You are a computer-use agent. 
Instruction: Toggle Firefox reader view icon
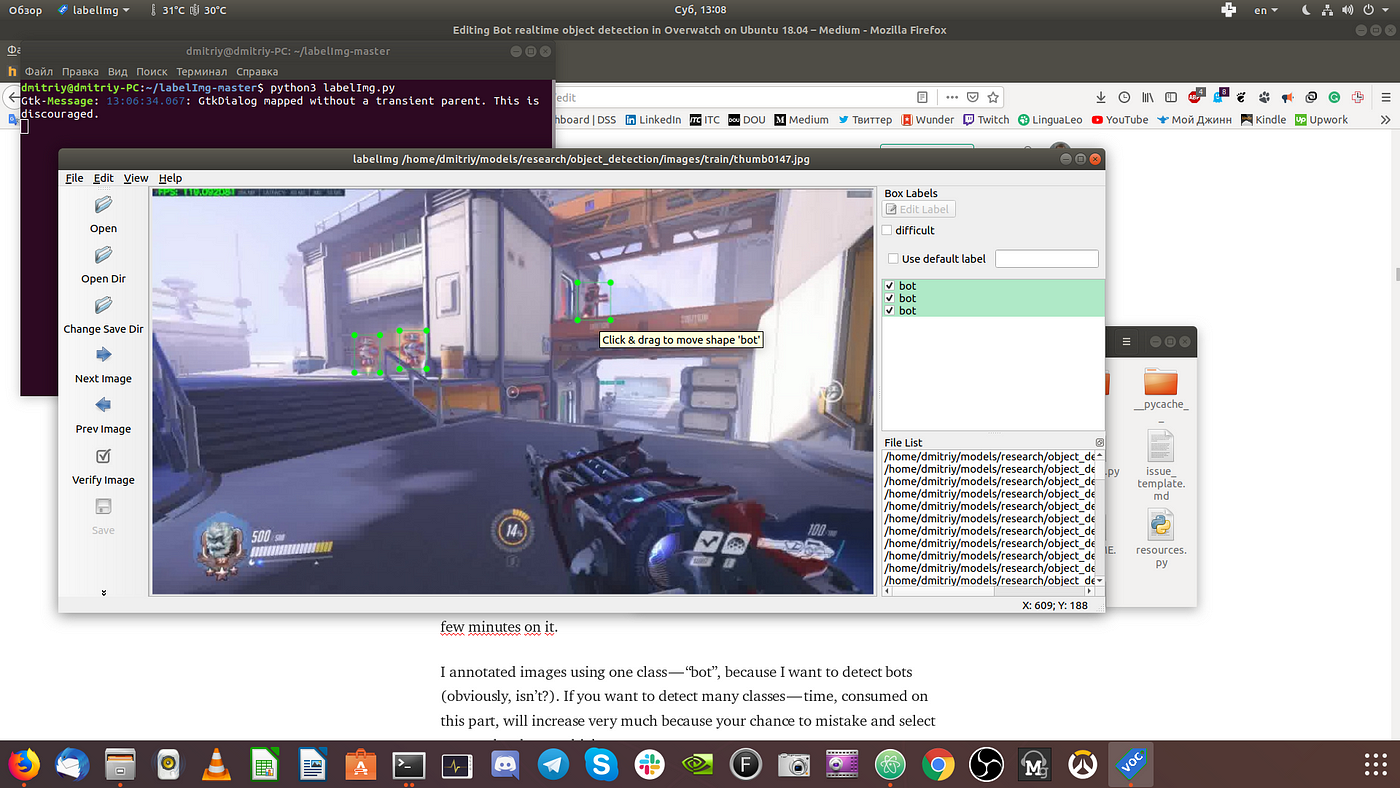923,97
